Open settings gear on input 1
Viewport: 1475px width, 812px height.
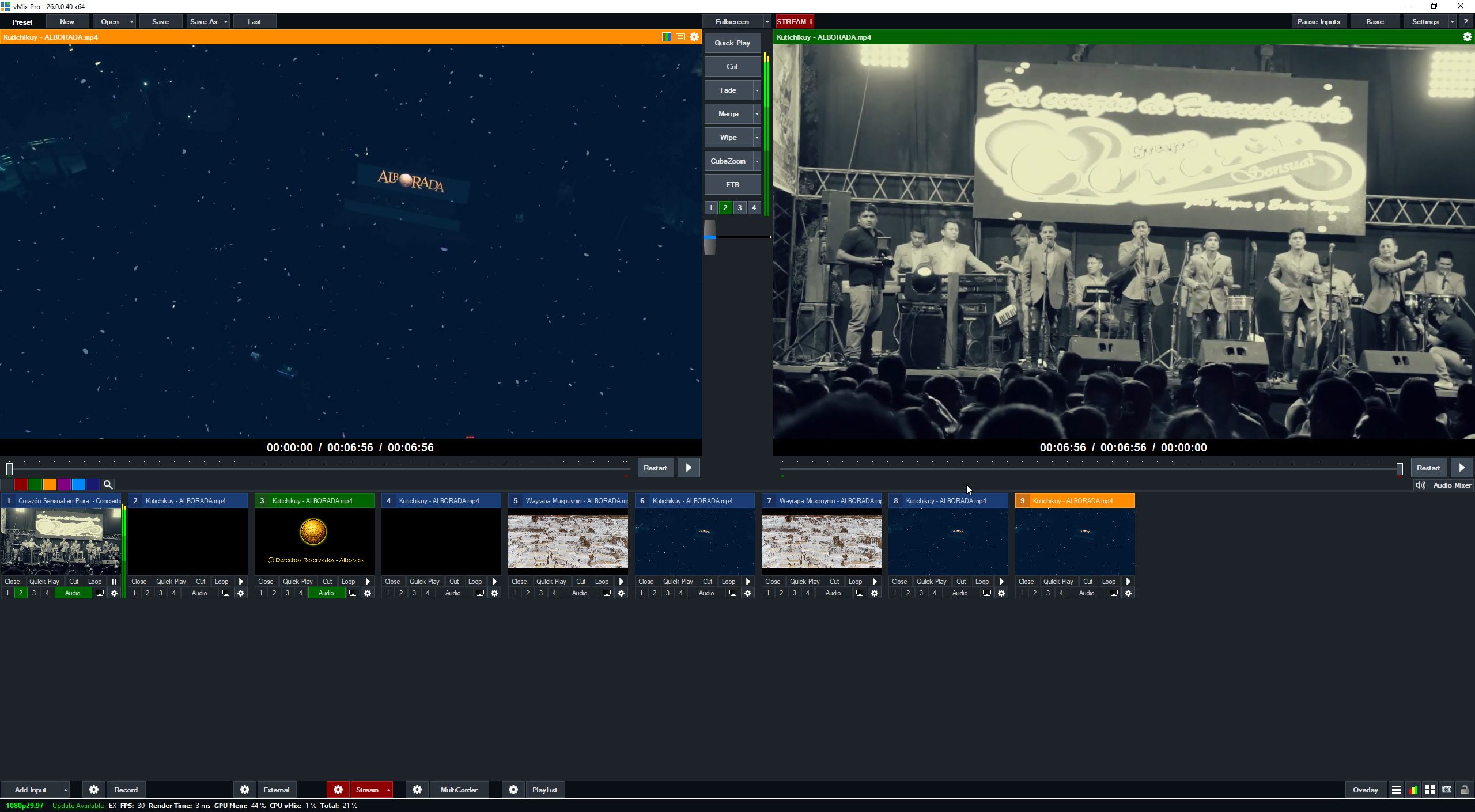tap(115, 593)
